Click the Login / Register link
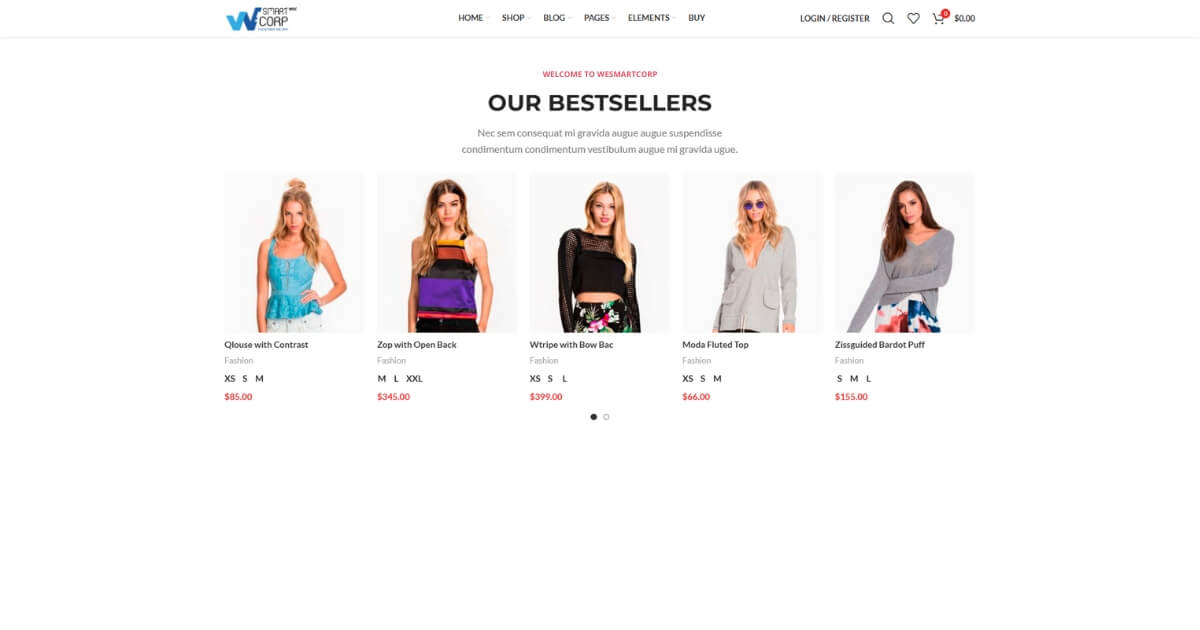The width and height of the screenshot is (1200, 630). pos(835,18)
